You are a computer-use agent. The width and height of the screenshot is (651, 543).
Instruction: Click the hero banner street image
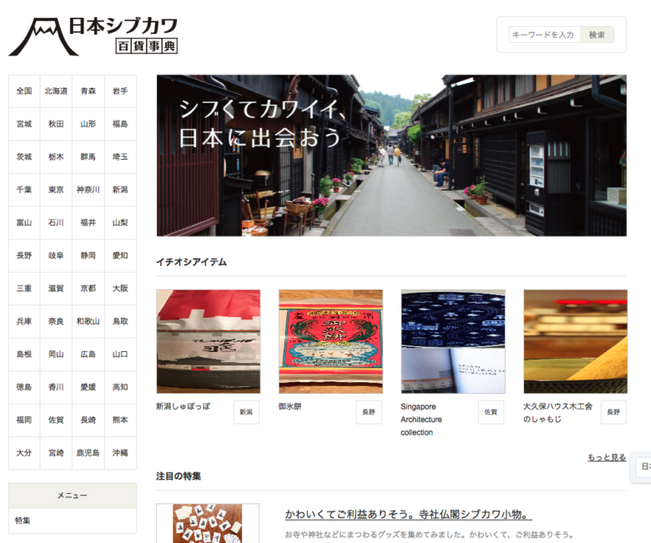391,155
